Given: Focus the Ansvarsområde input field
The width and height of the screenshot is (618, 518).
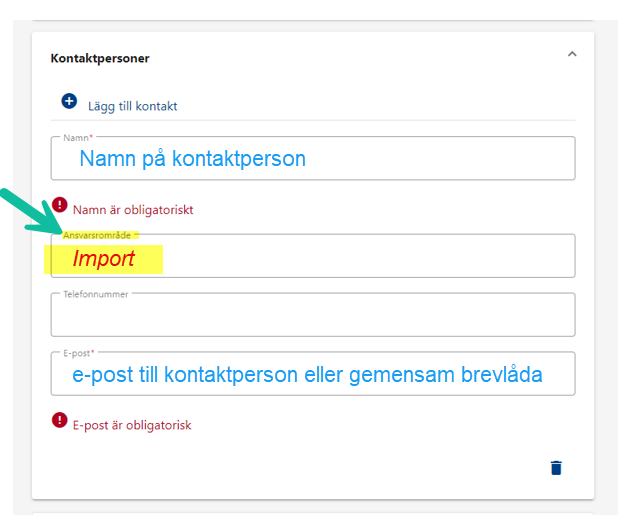Looking at the screenshot, I should pyautogui.click(x=313, y=256).
